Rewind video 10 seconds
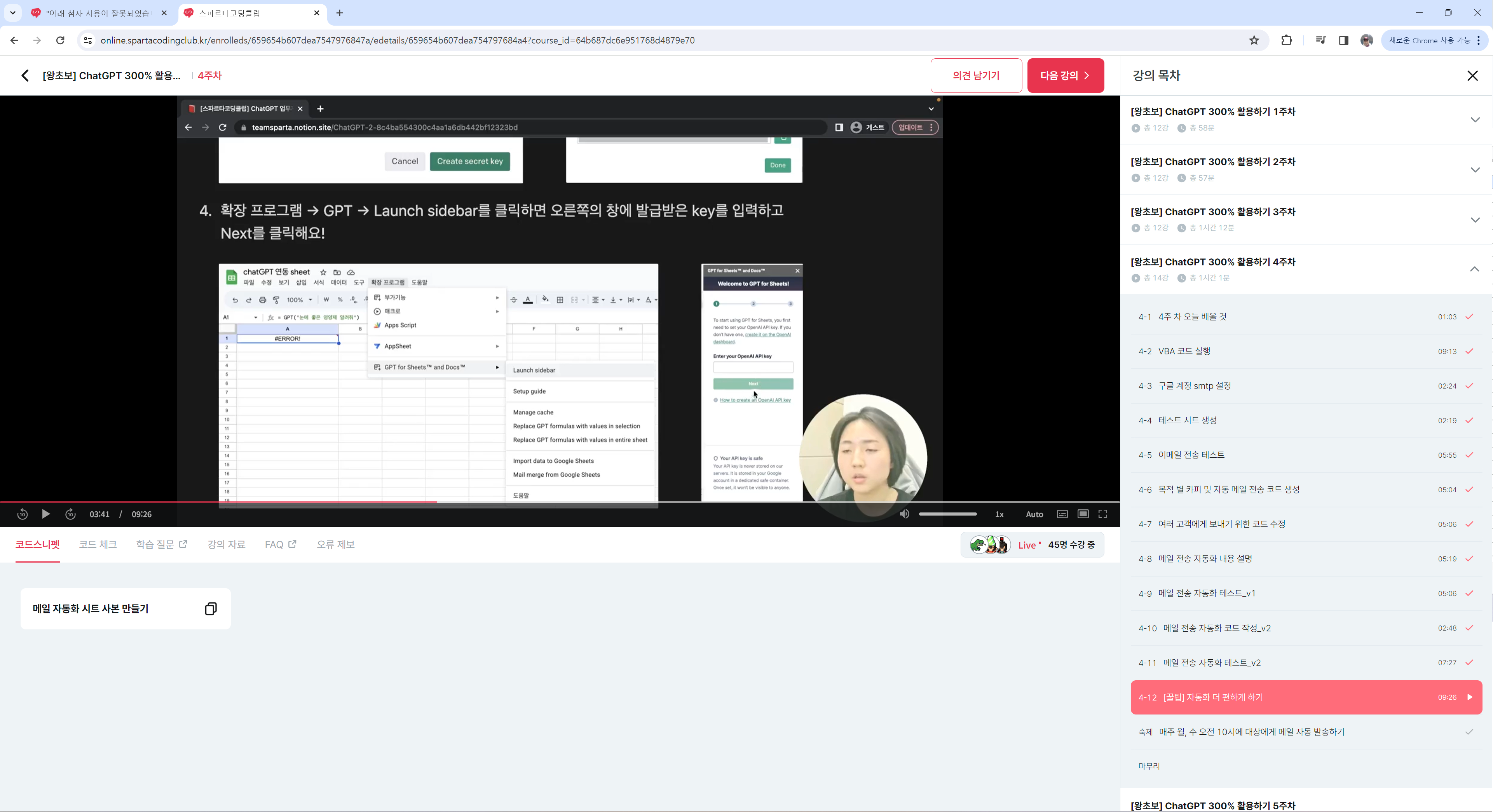Viewport: 1493px width, 812px height. tap(22, 514)
